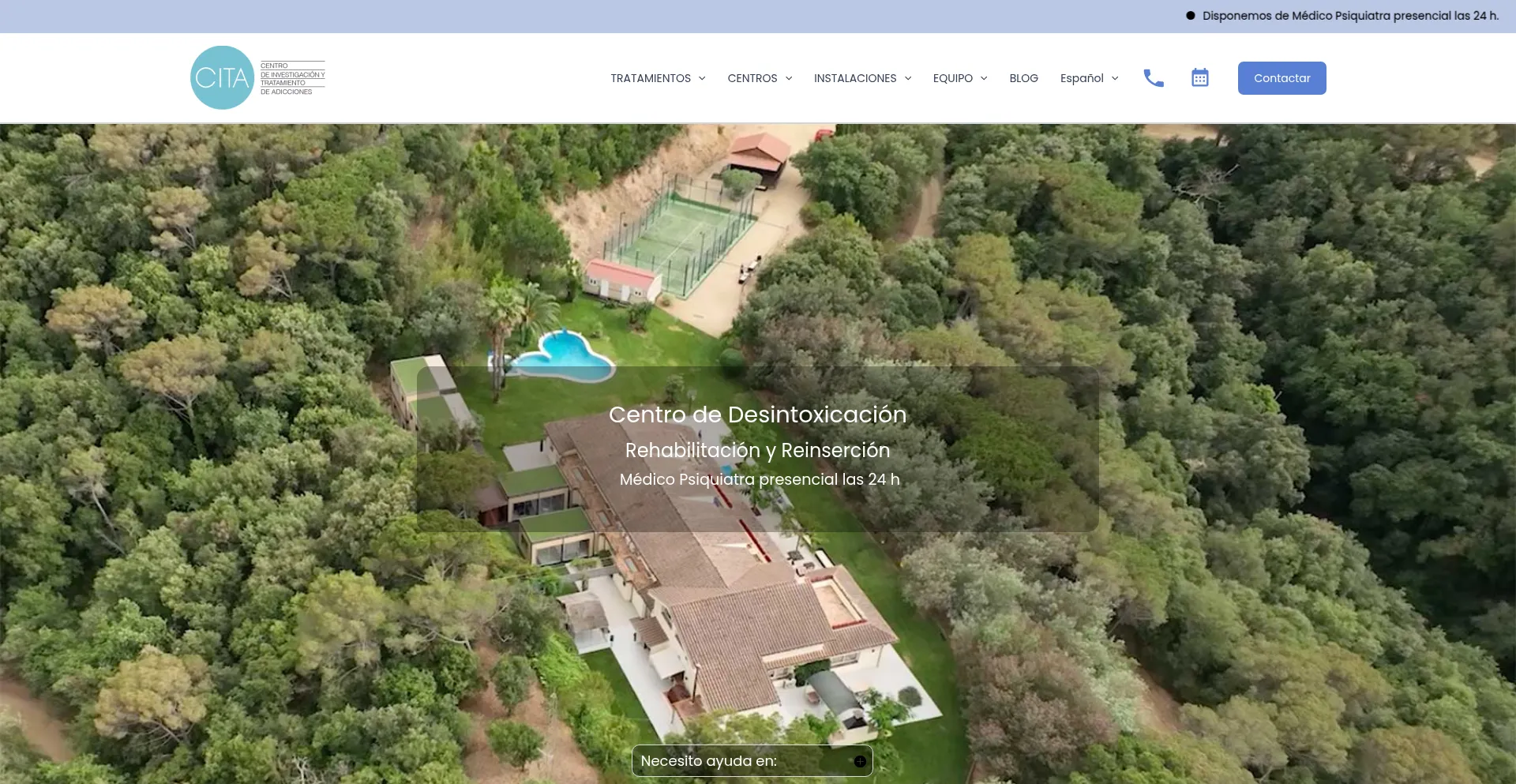The image size is (1516, 784).
Task: Expand the TRATAMIENTOS chevron arrow
Action: coord(702,78)
